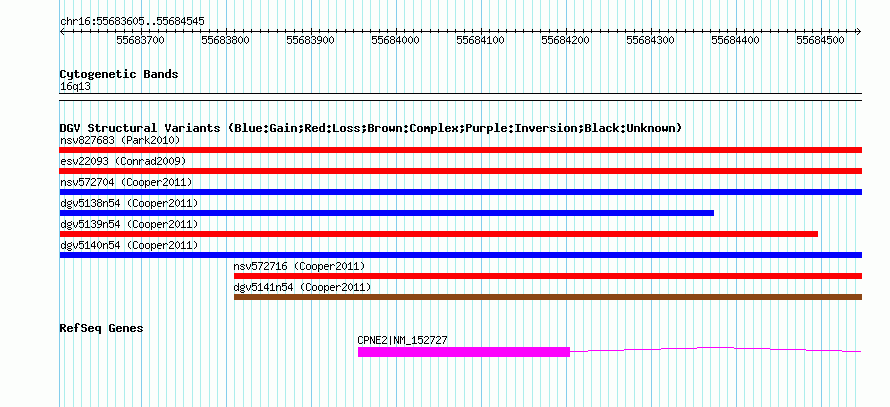The width and height of the screenshot is (890, 407).
Task: Click the 55684100 ruler tick label
Action: [481, 40]
